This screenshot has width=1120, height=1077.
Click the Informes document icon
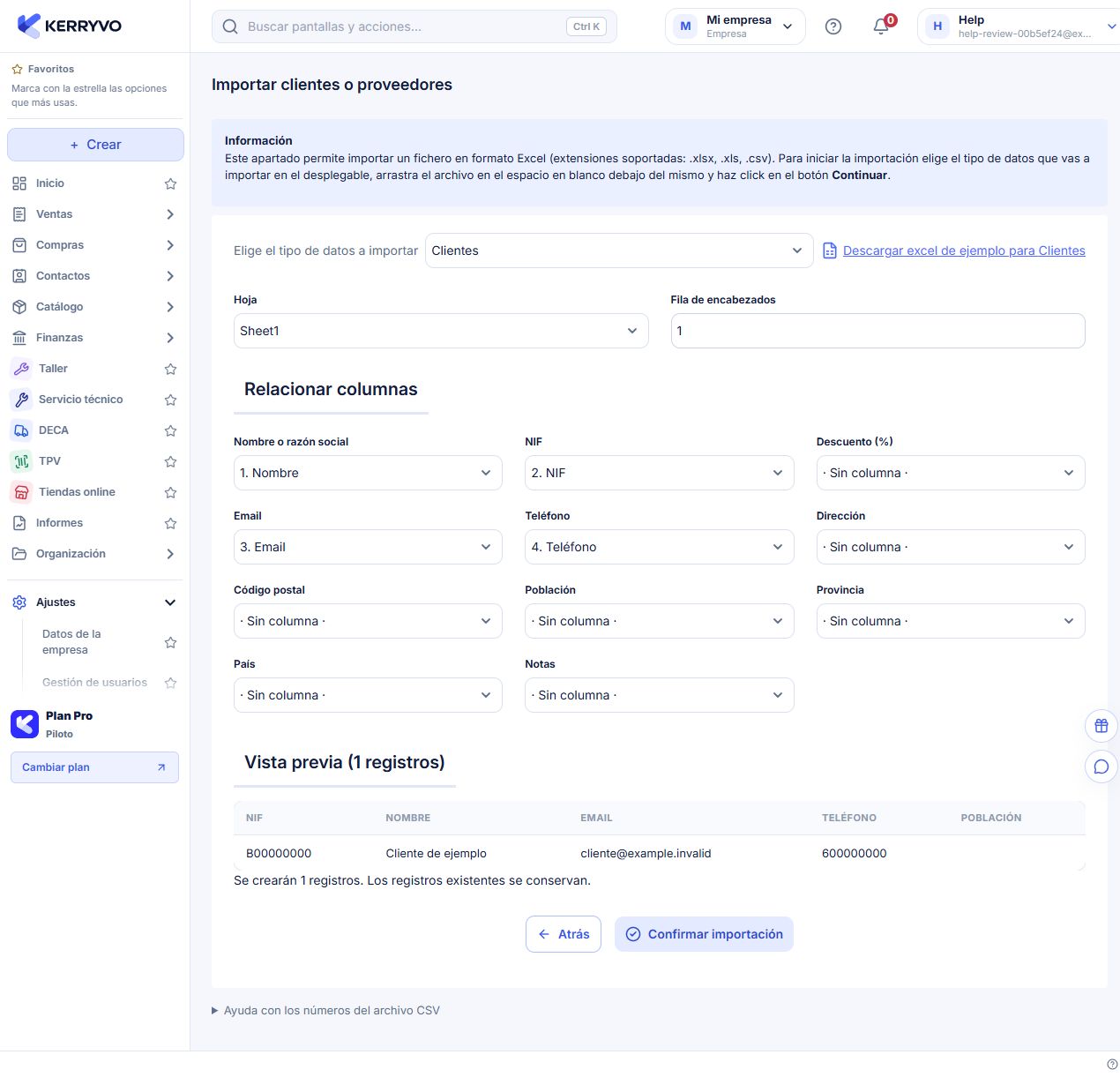[x=19, y=523]
